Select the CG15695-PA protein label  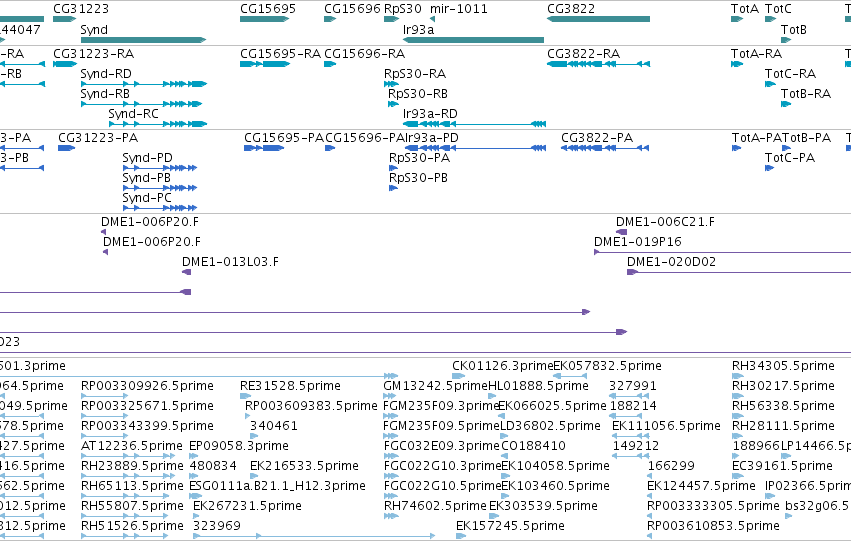point(284,138)
